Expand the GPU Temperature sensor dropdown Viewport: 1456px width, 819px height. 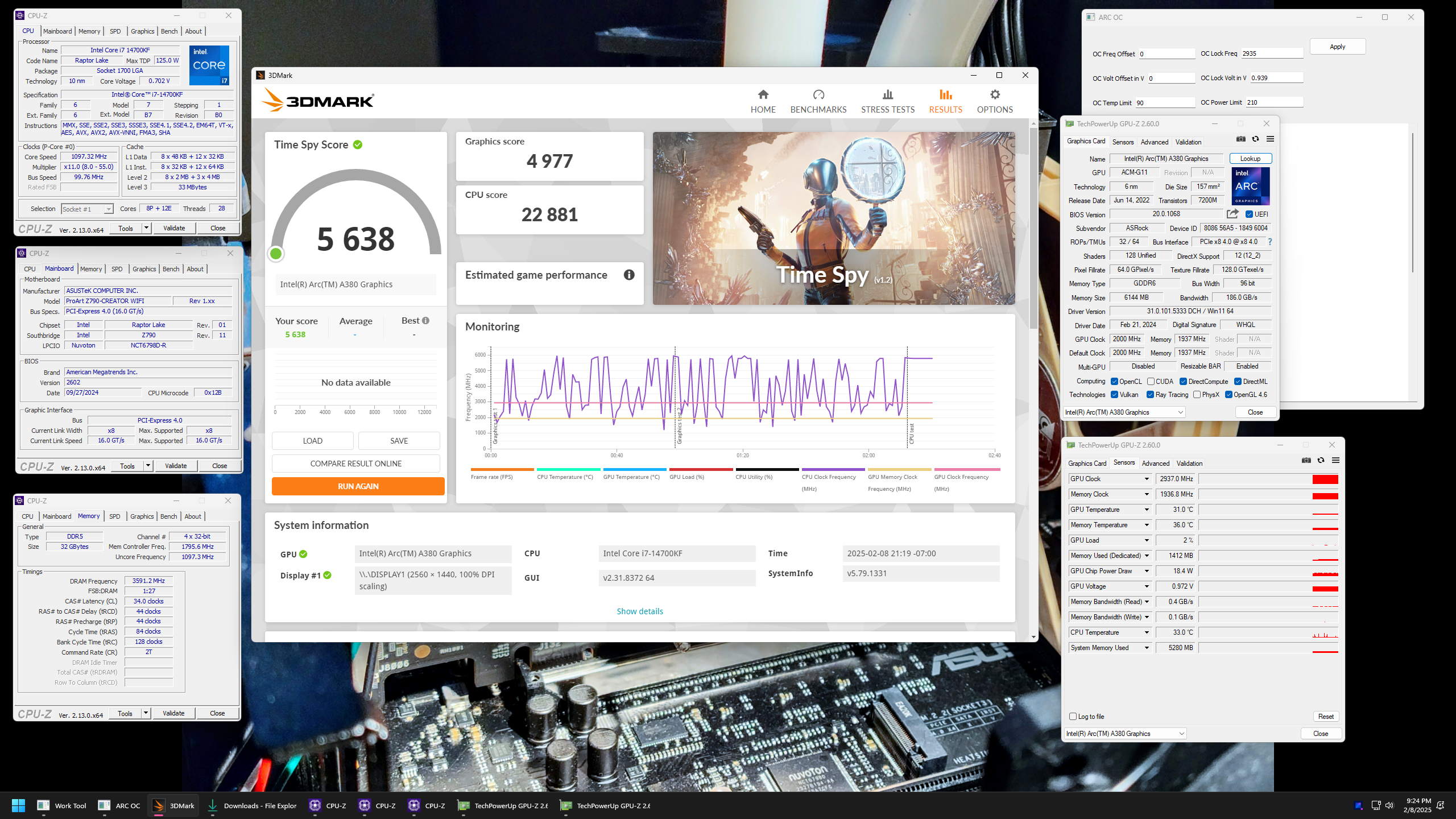tap(1147, 510)
